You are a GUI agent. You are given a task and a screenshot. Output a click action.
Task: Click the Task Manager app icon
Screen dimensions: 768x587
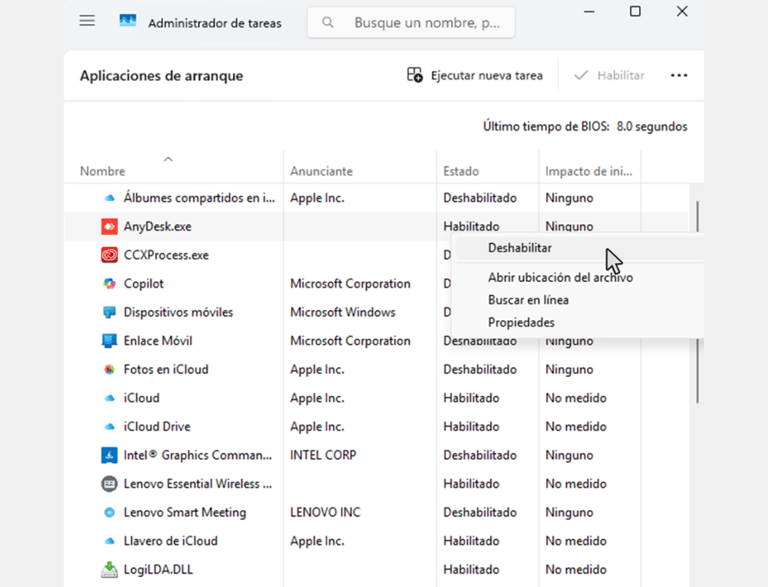pos(128,21)
